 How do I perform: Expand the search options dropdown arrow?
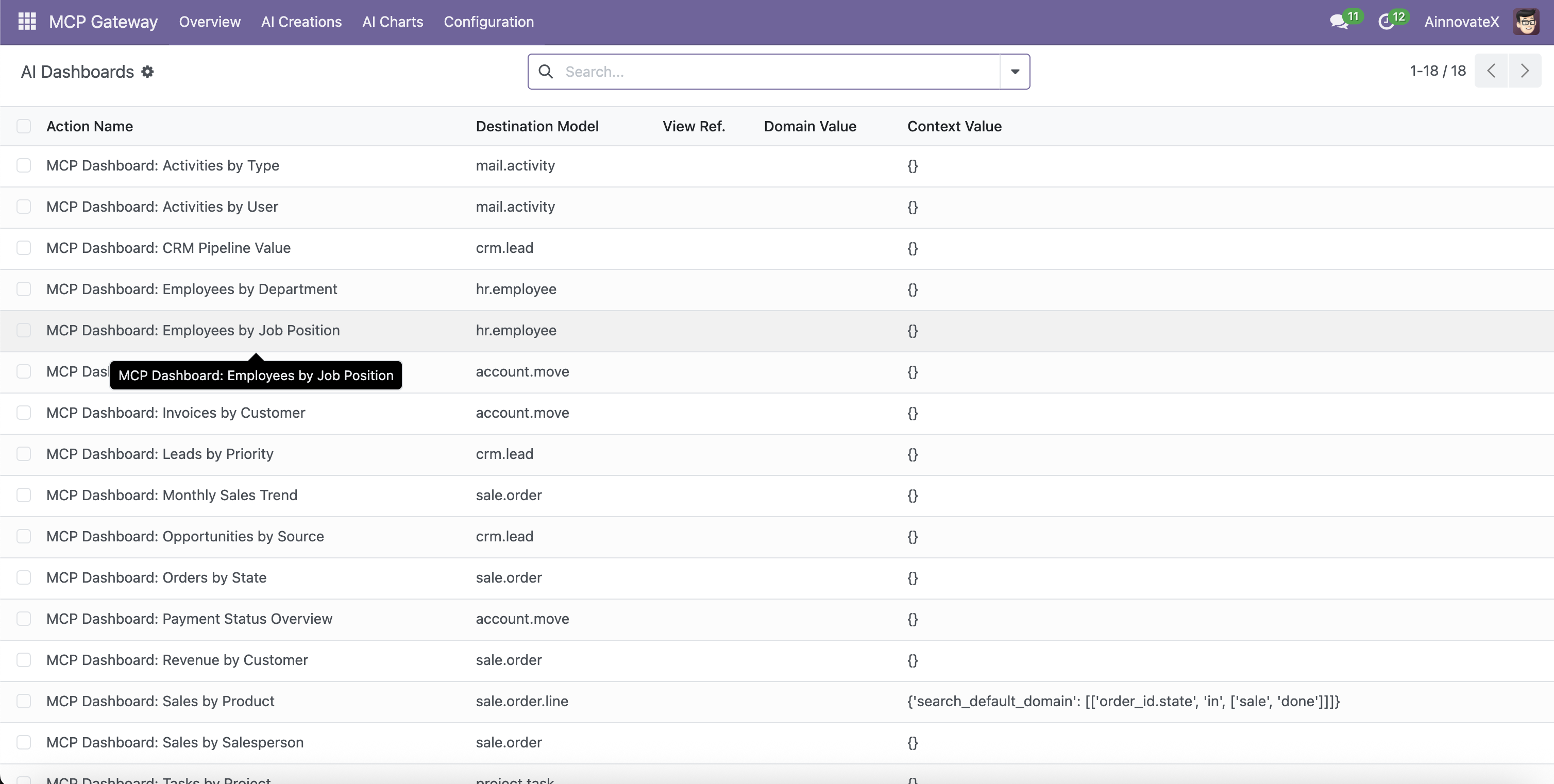1015,72
